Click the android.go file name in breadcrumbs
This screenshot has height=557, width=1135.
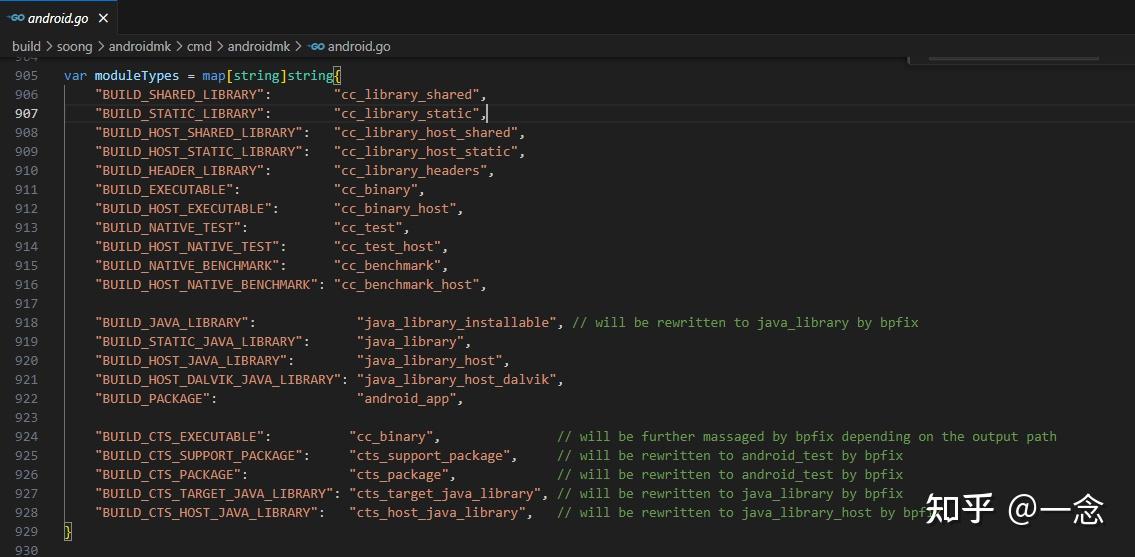359,46
